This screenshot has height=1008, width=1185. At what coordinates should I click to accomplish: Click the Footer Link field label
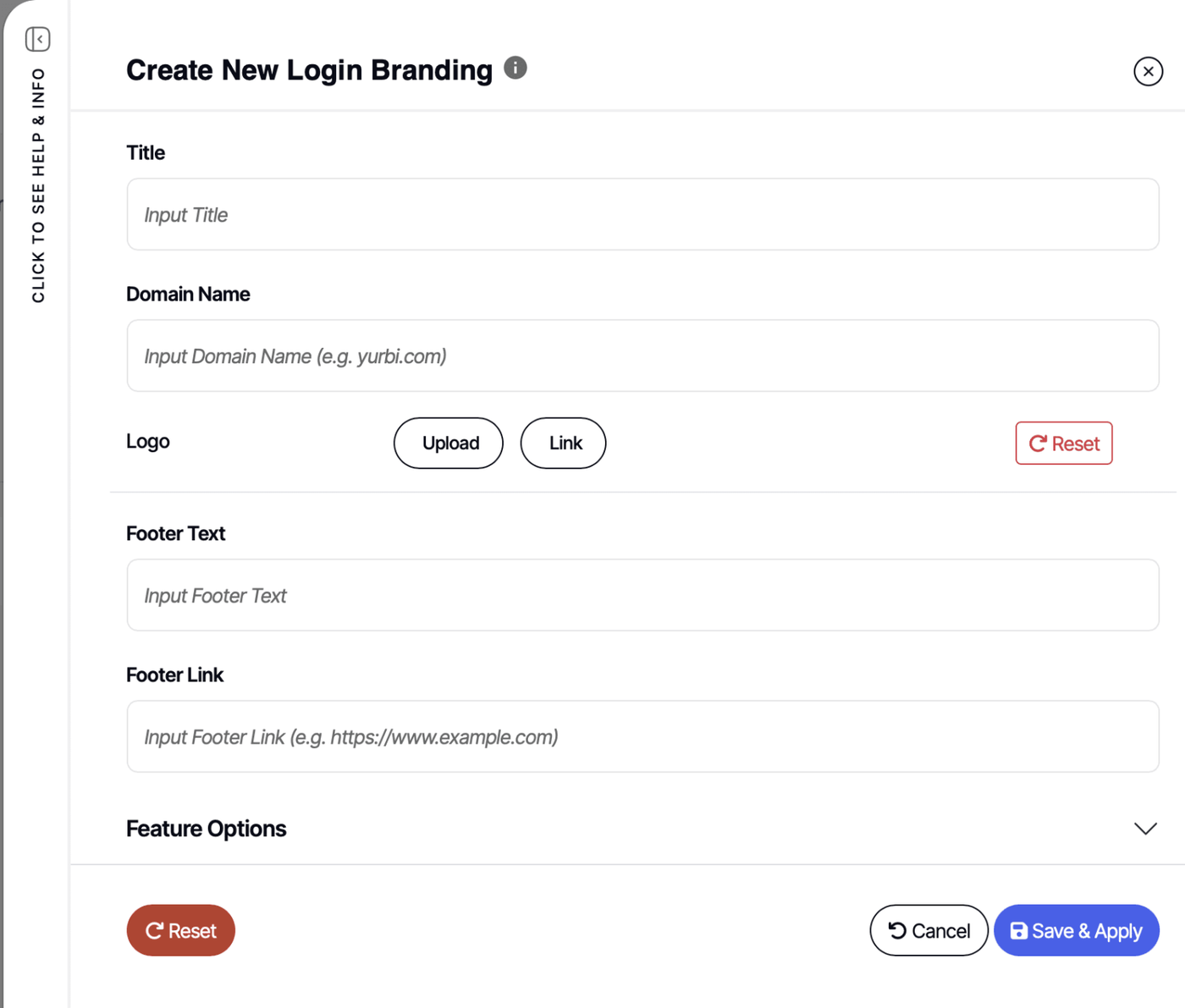click(175, 675)
